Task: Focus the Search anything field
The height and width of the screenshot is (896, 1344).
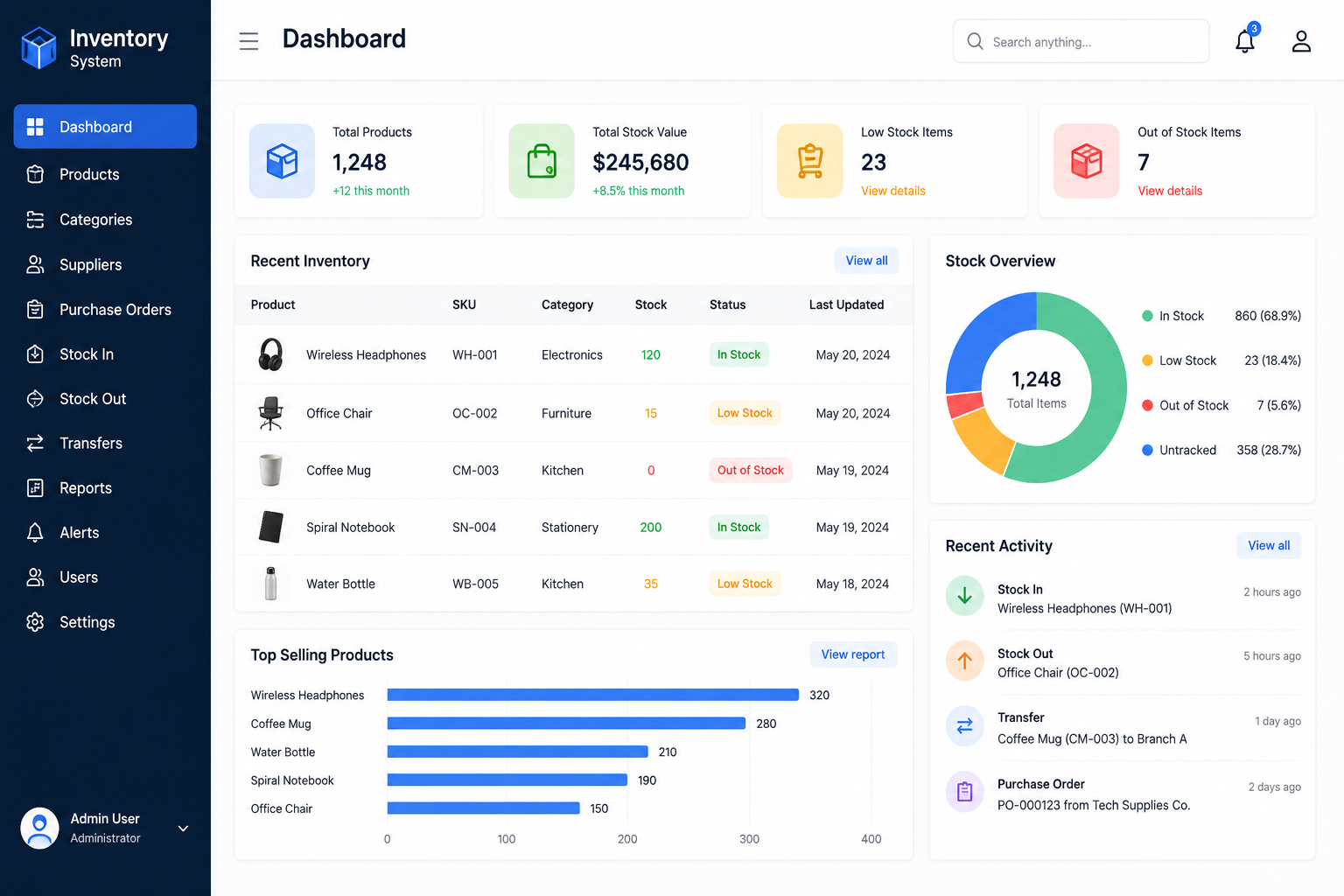Action: pyautogui.click(x=1081, y=41)
